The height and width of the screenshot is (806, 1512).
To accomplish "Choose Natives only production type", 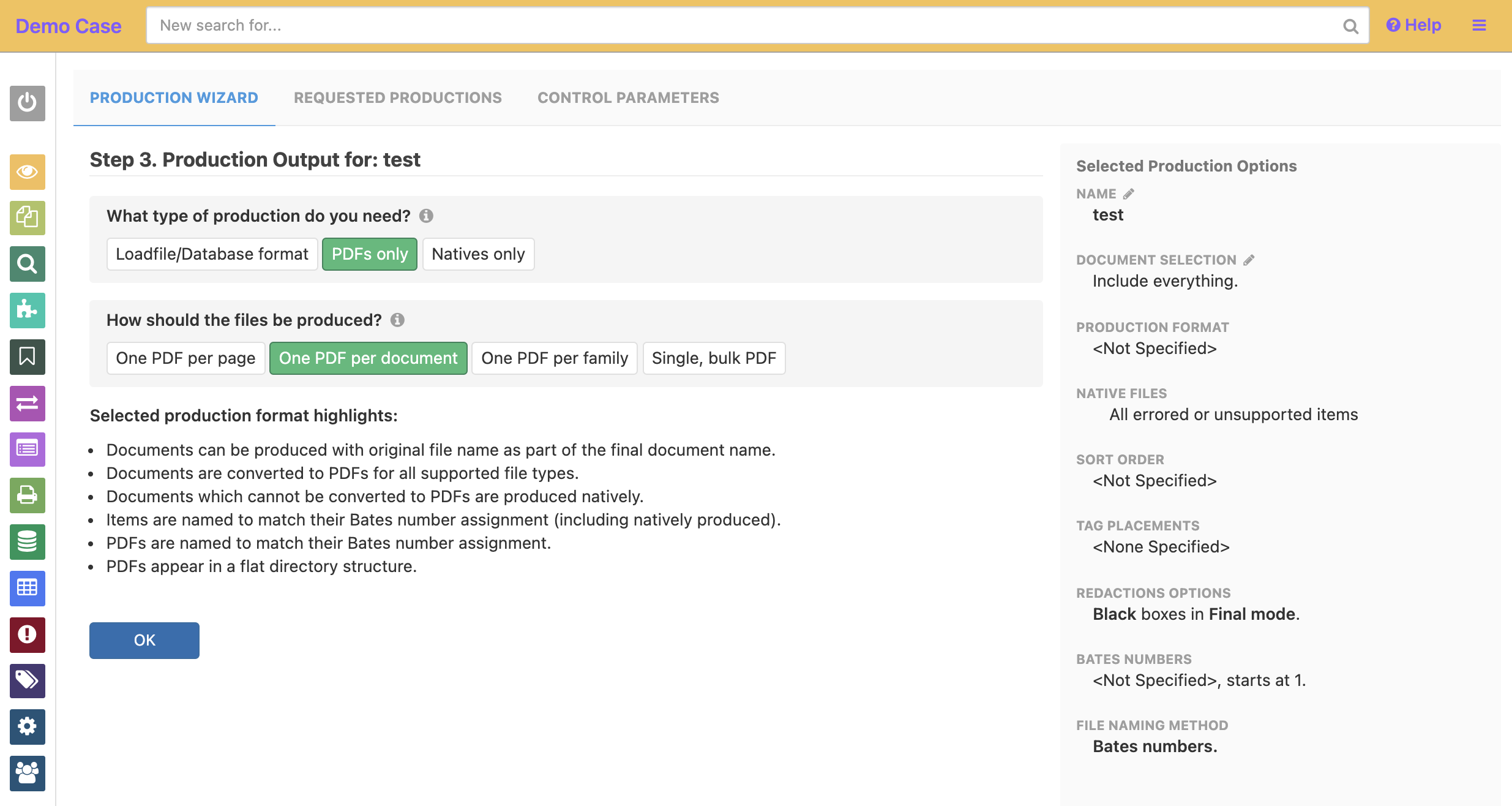I will click(478, 254).
